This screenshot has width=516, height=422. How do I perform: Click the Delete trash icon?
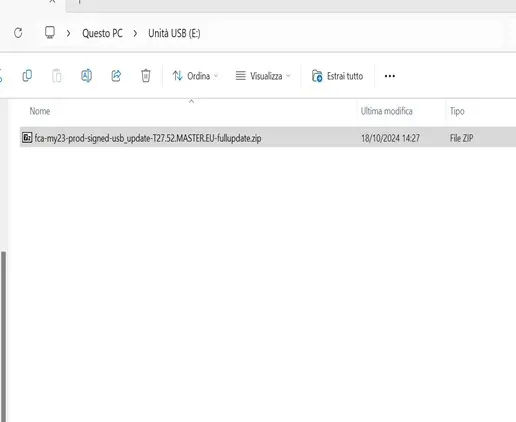click(146, 76)
